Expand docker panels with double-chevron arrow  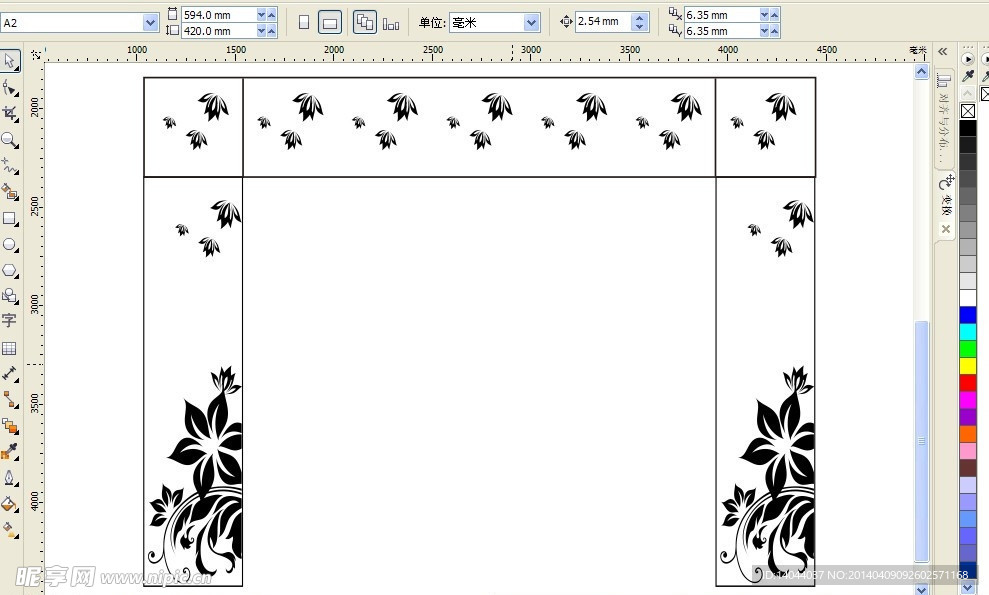point(942,51)
